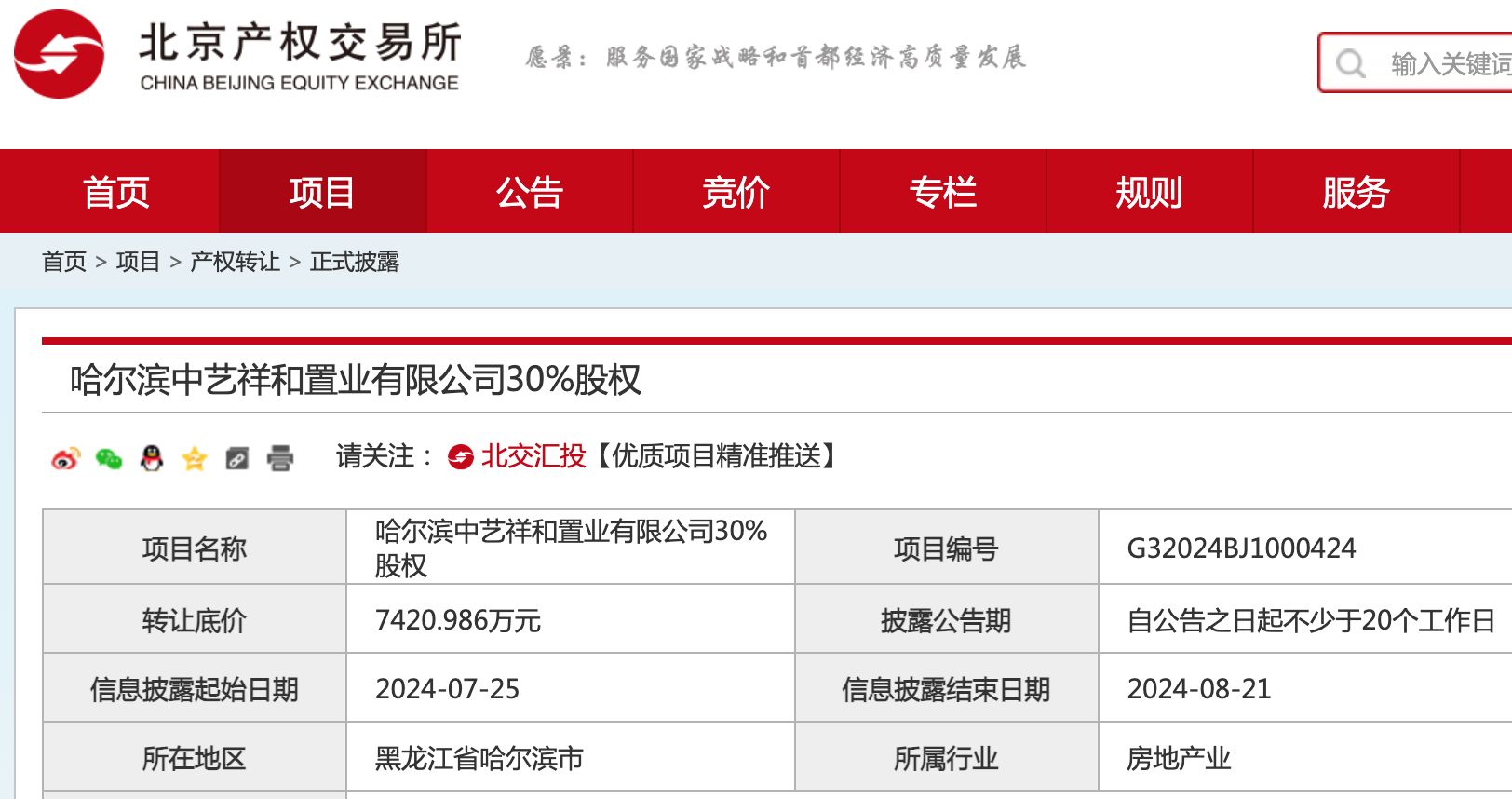This screenshot has height=799, width=1512.
Task: Share via Weibo icon
Action: [x=66, y=458]
